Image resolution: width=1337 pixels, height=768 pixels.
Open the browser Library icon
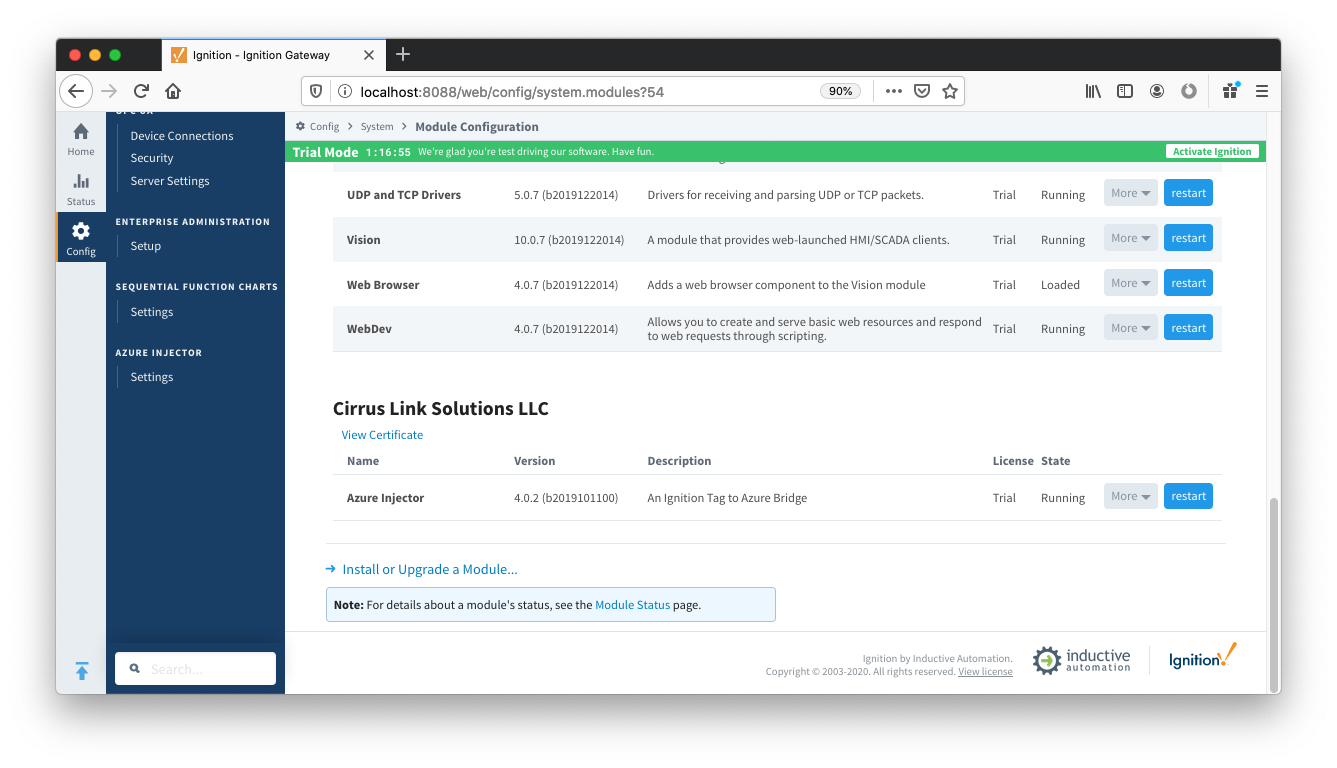pos(1093,91)
